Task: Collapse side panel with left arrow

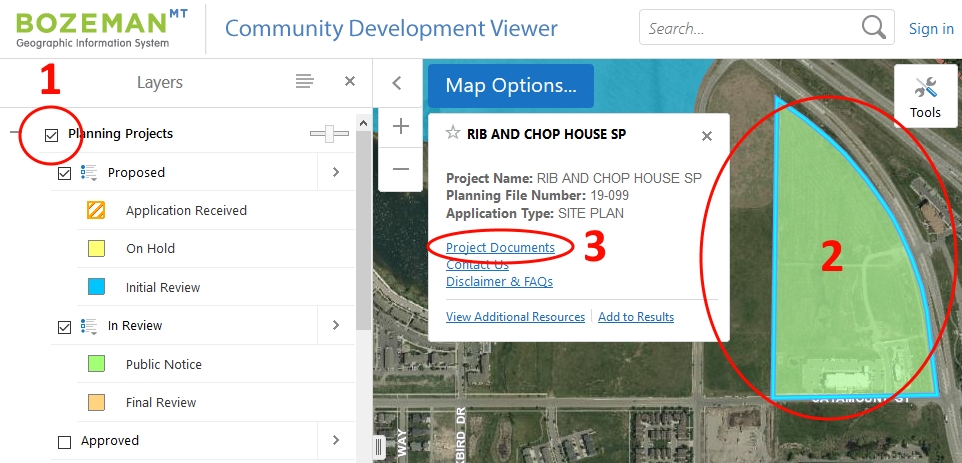Action: [396, 83]
